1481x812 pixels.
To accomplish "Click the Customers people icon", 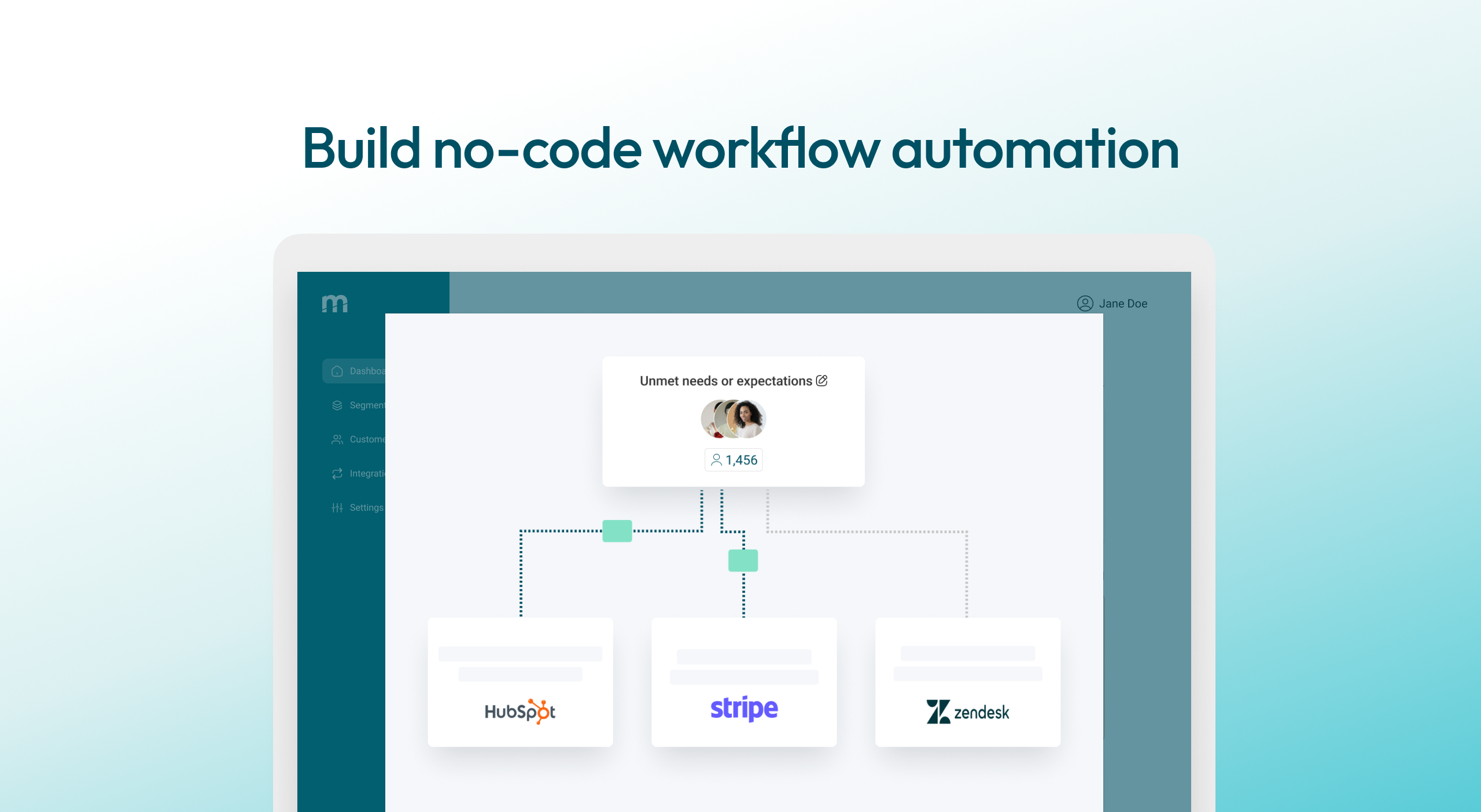I will tap(337, 440).
